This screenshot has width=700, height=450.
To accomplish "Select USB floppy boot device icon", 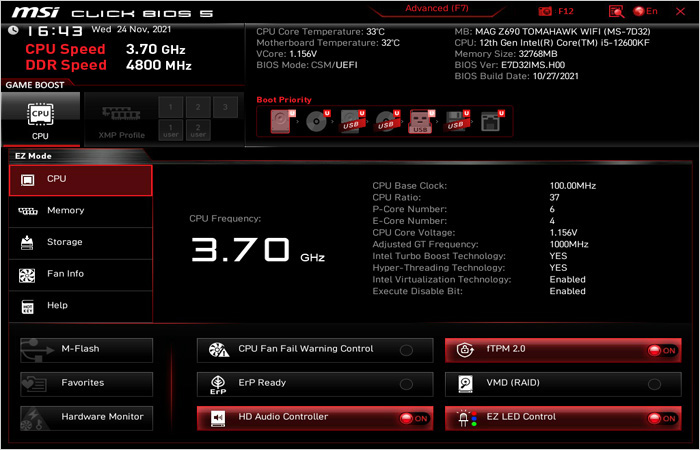I will [456, 121].
